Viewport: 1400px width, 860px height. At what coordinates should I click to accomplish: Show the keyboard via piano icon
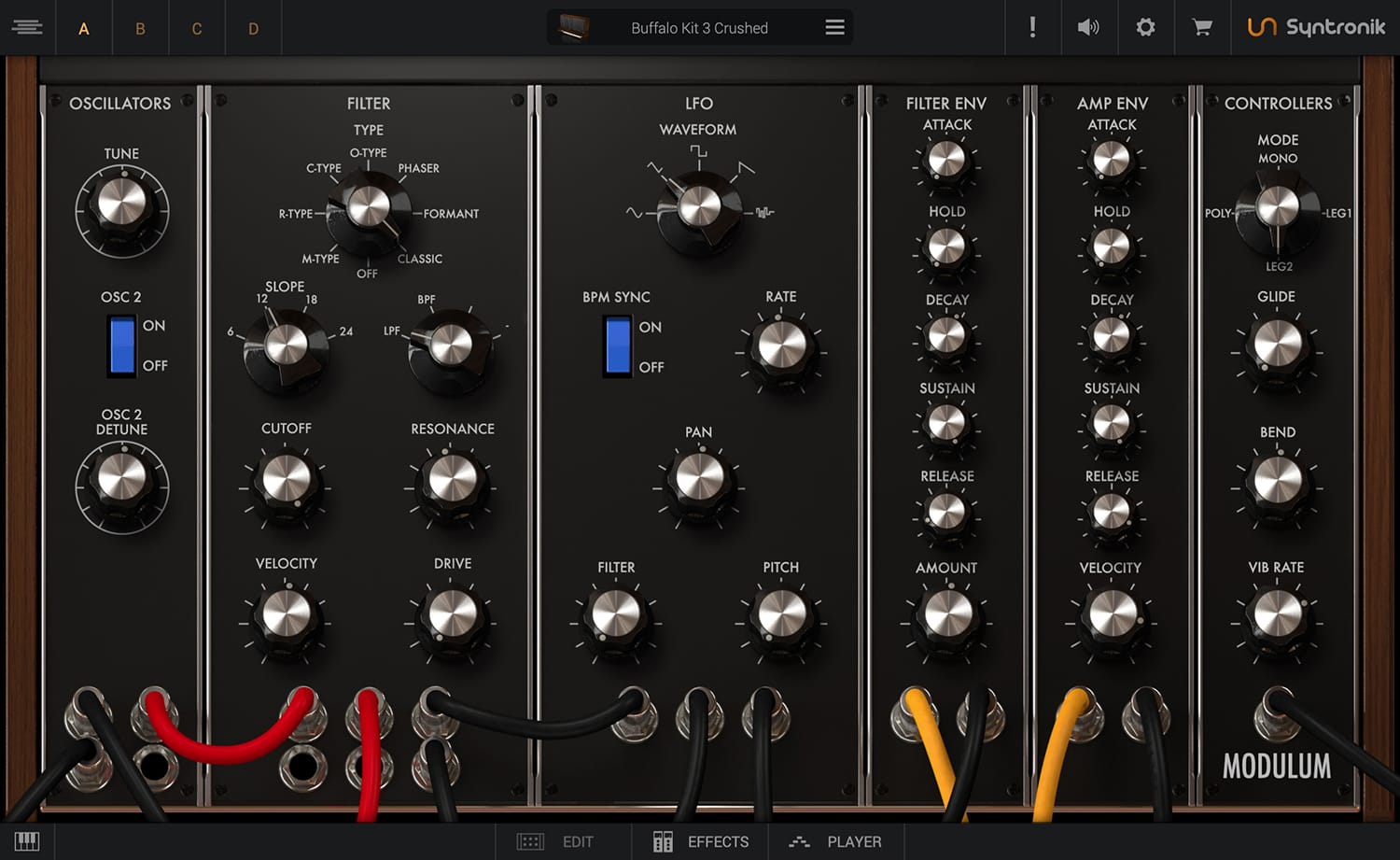pos(27,841)
